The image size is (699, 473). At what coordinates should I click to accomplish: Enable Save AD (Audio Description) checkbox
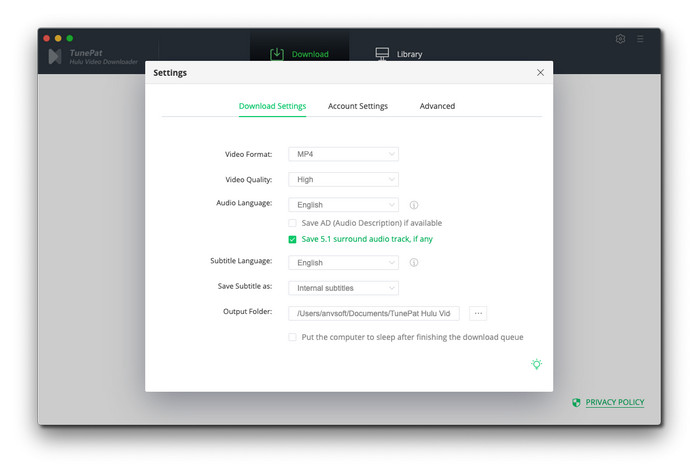tap(292, 223)
